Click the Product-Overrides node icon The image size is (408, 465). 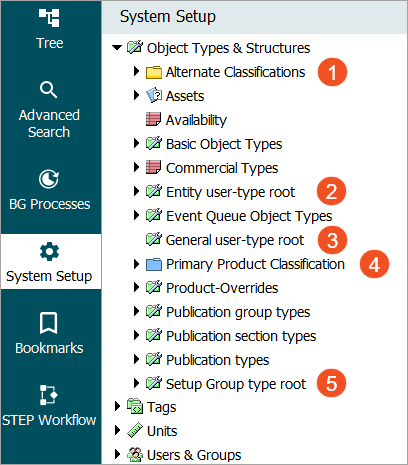click(154, 288)
